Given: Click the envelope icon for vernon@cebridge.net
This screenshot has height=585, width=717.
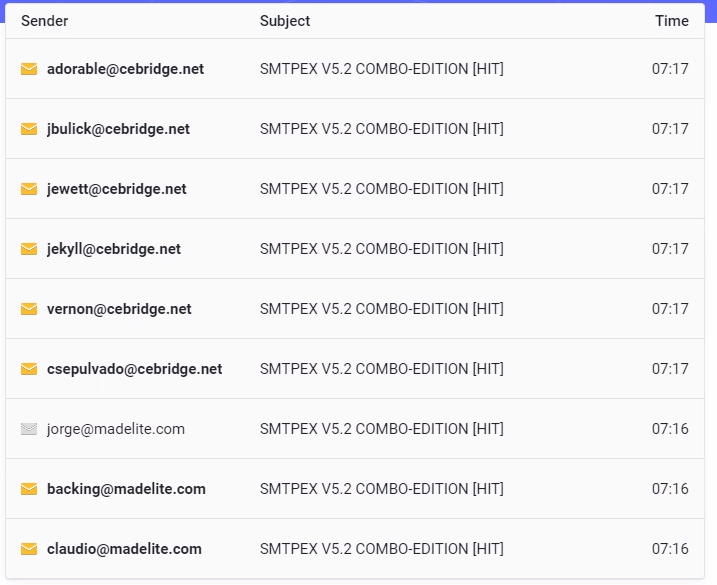Looking at the screenshot, I should [29, 309].
